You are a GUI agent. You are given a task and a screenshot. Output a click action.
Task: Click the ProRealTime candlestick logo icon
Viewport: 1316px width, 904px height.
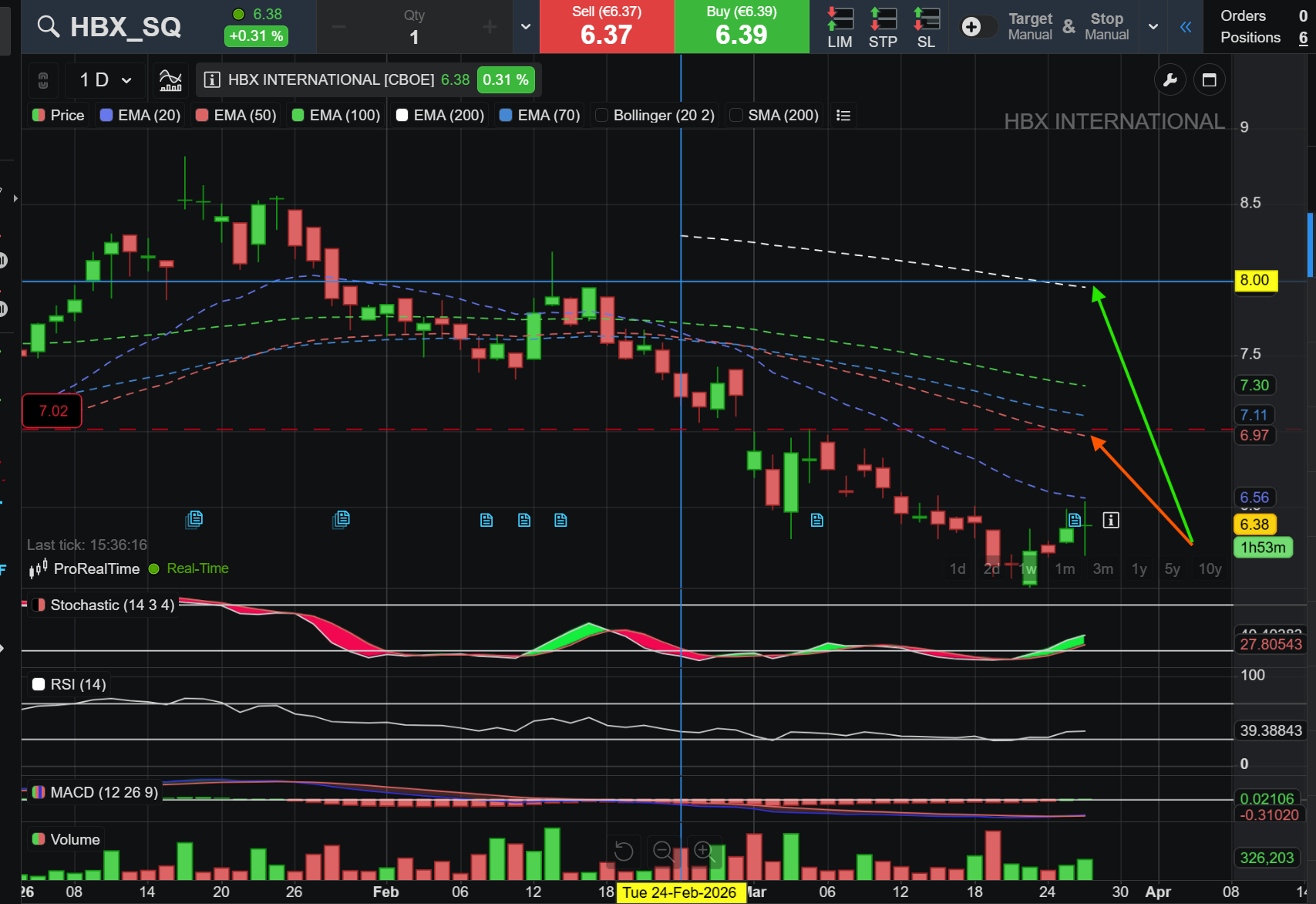[38, 569]
